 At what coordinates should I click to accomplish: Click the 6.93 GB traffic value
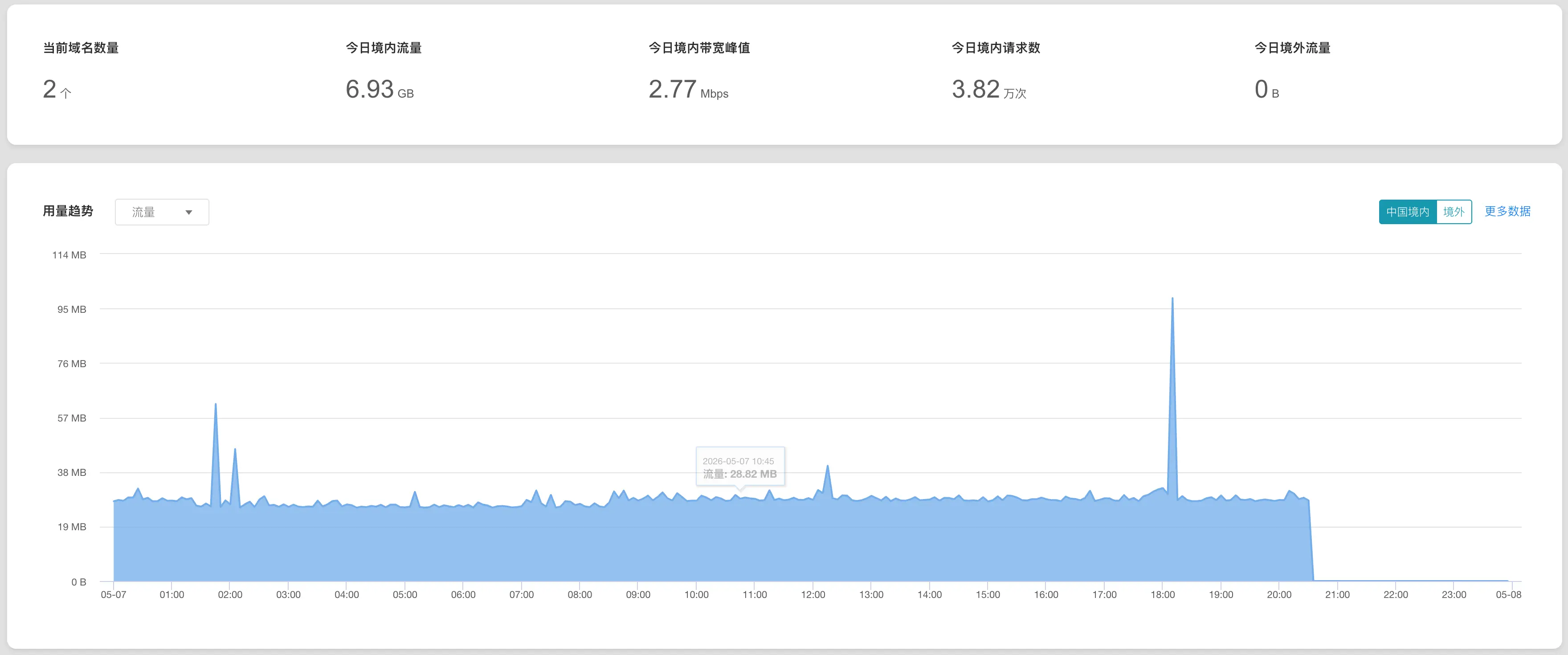pos(380,90)
